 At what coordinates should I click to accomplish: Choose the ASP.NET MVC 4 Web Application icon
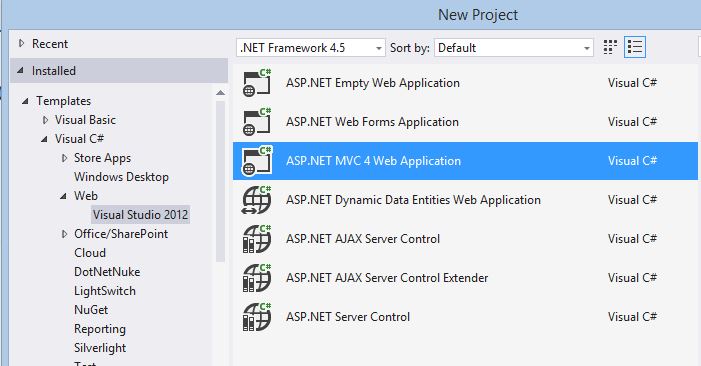[257, 161]
